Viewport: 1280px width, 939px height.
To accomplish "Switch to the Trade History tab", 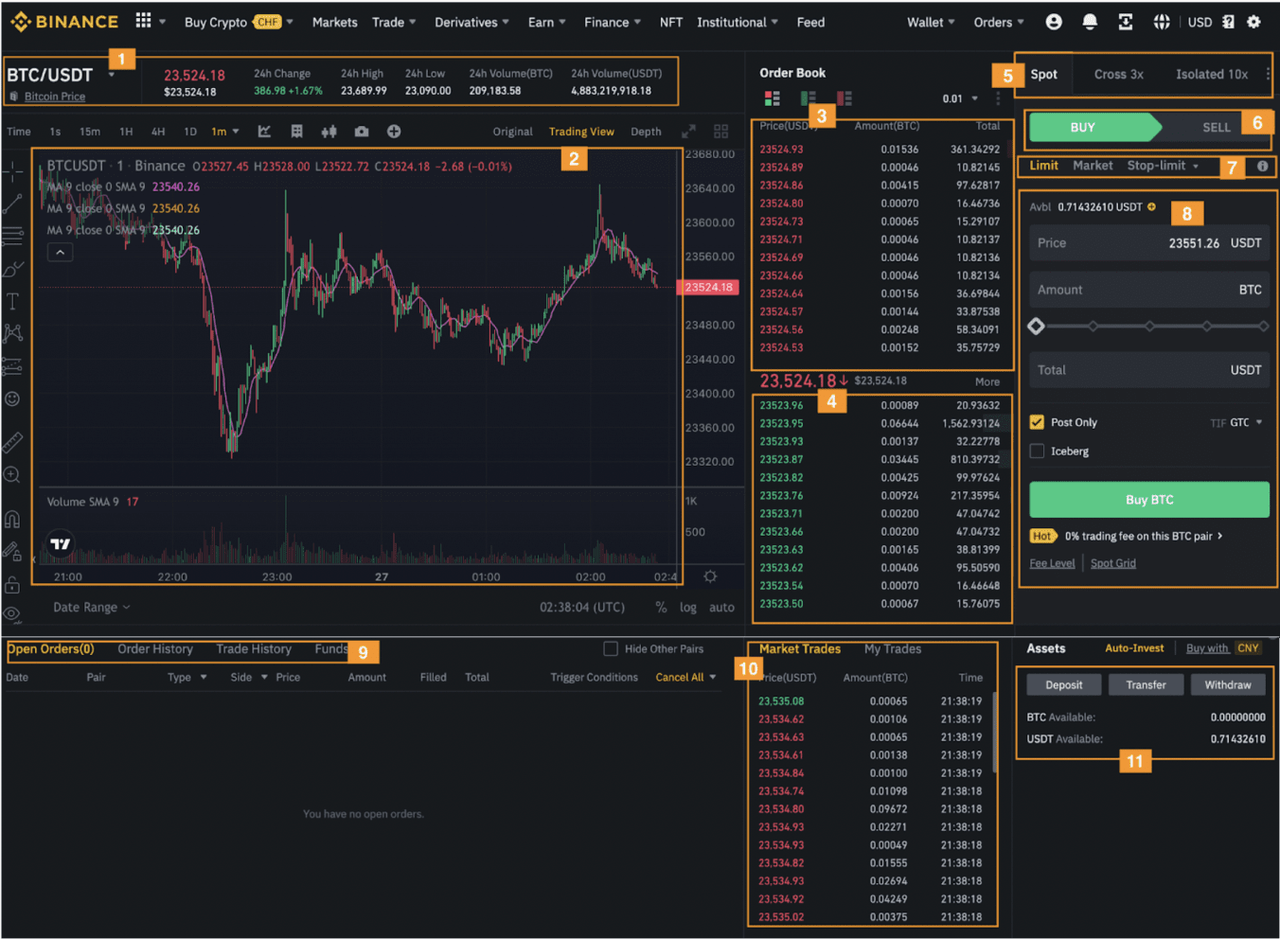I will point(253,649).
